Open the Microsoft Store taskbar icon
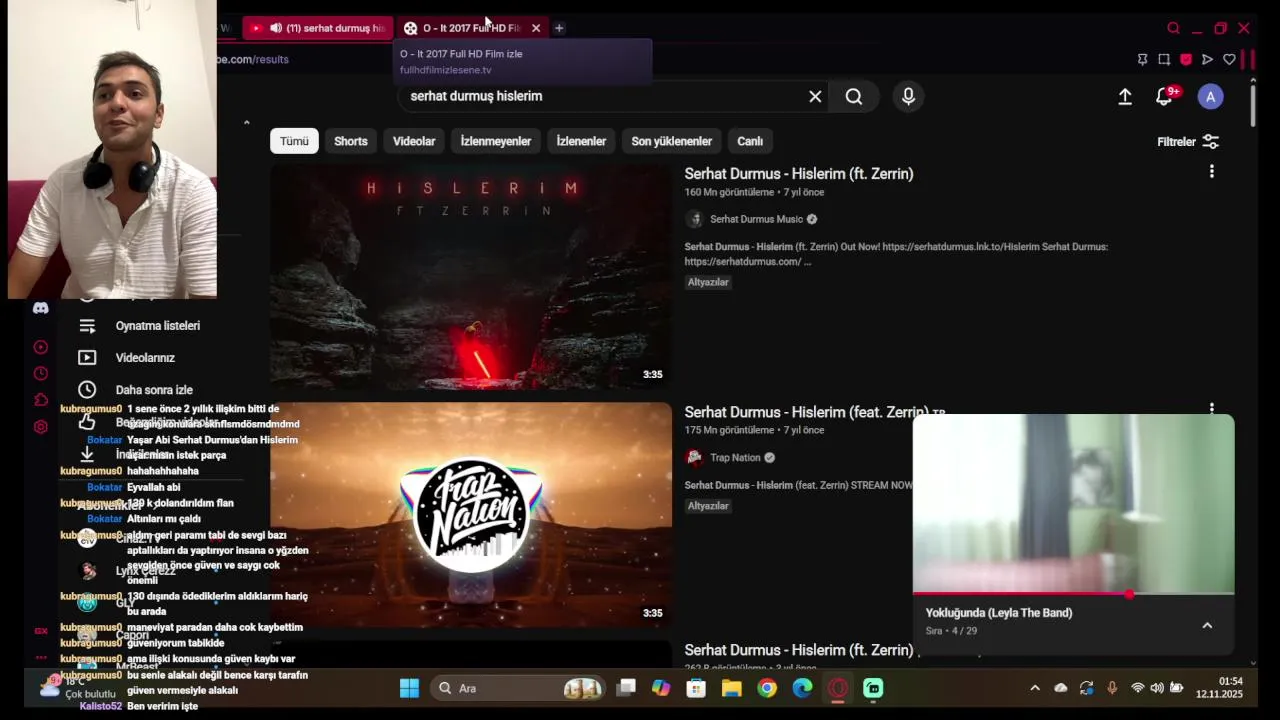The image size is (1280, 720). pos(696,688)
